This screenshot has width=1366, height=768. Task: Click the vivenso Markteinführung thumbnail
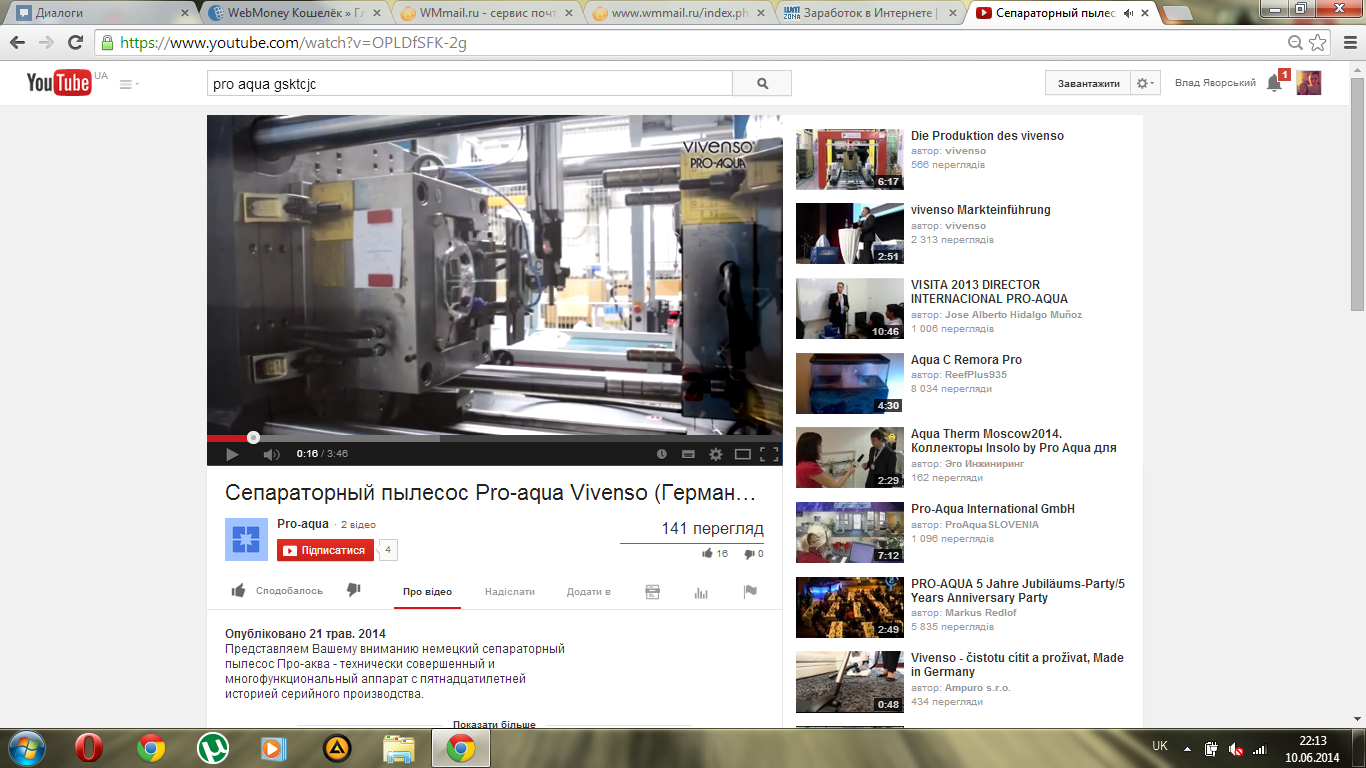849,233
